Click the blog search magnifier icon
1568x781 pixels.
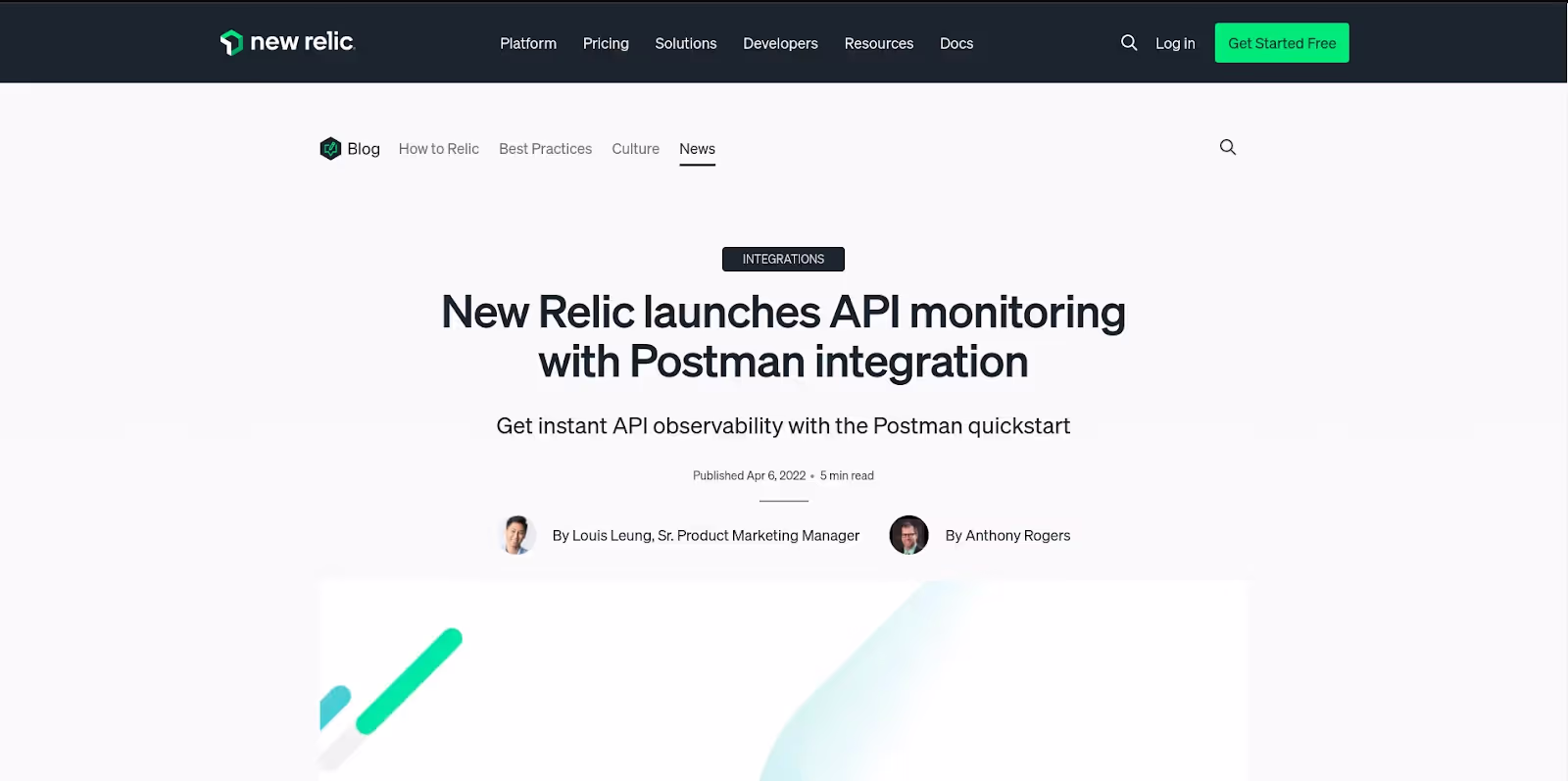pyautogui.click(x=1227, y=147)
